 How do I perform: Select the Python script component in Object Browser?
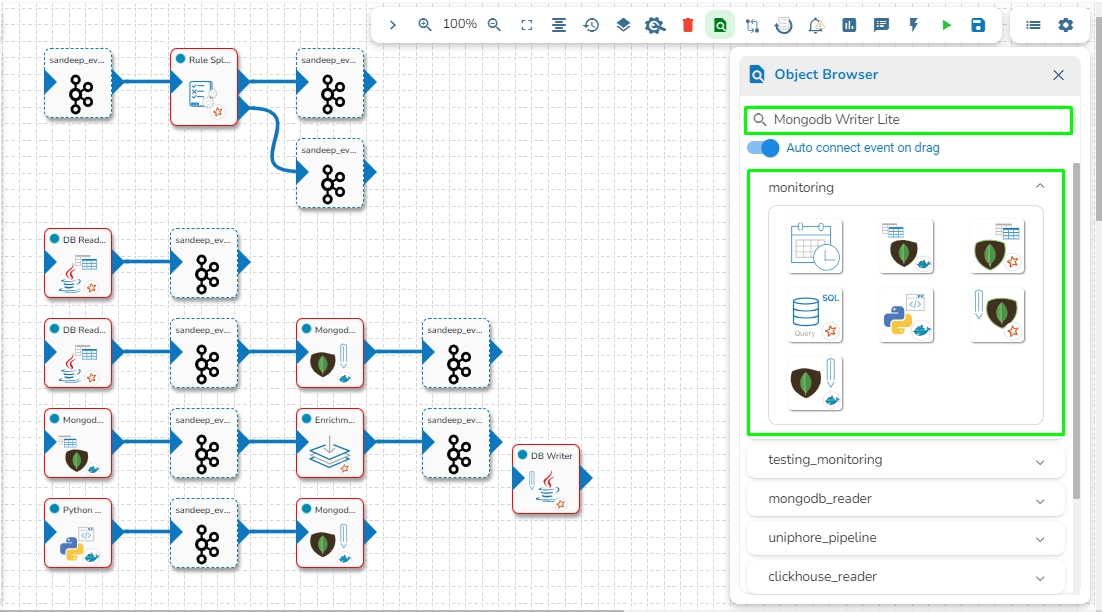tap(905, 316)
